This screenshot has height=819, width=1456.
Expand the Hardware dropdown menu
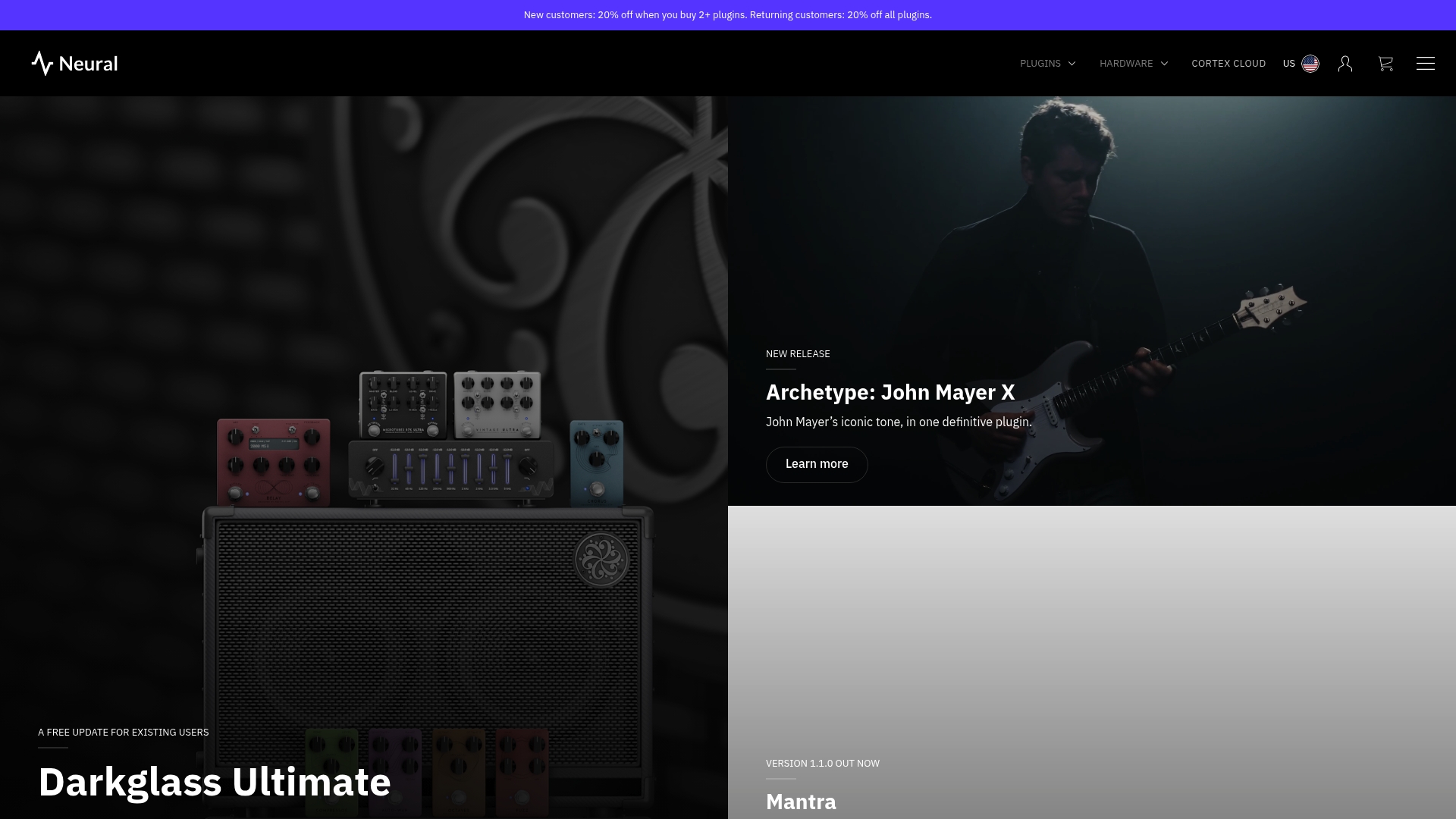(1134, 64)
